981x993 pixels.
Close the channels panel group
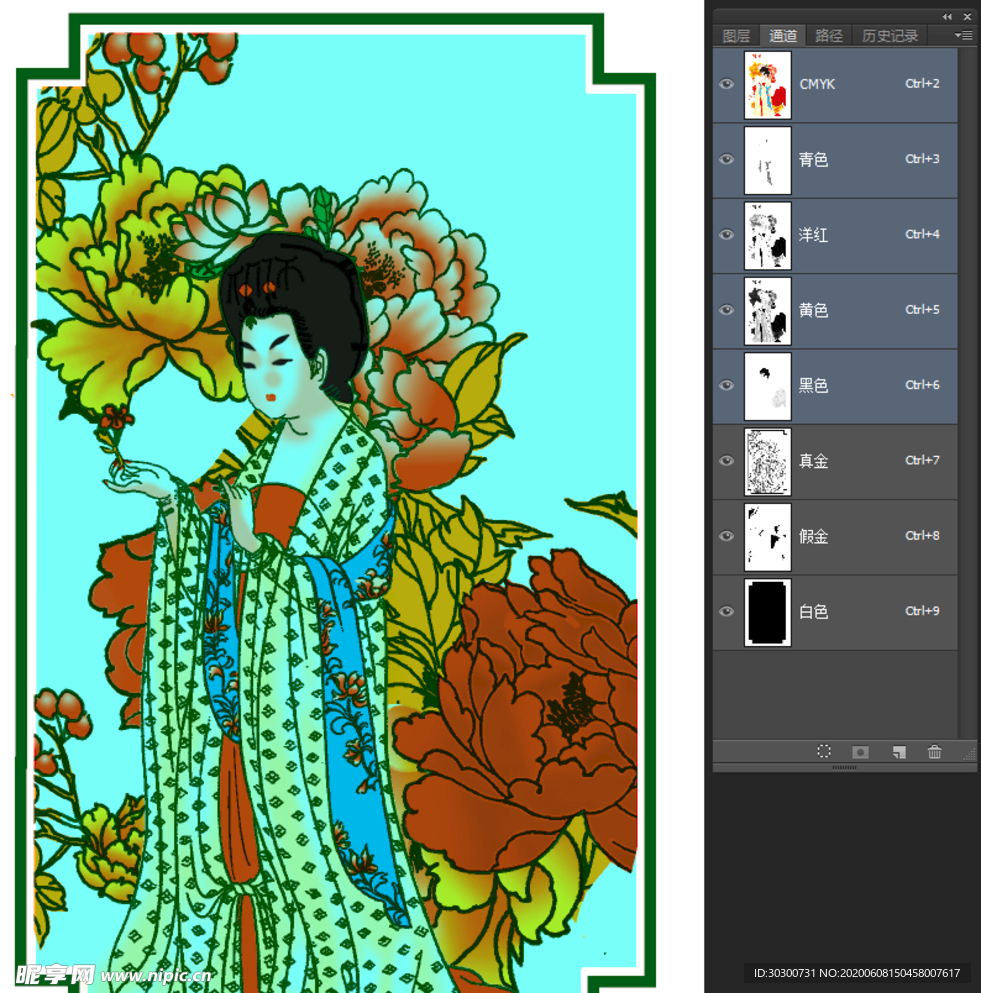pyautogui.click(x=967, y=16)
